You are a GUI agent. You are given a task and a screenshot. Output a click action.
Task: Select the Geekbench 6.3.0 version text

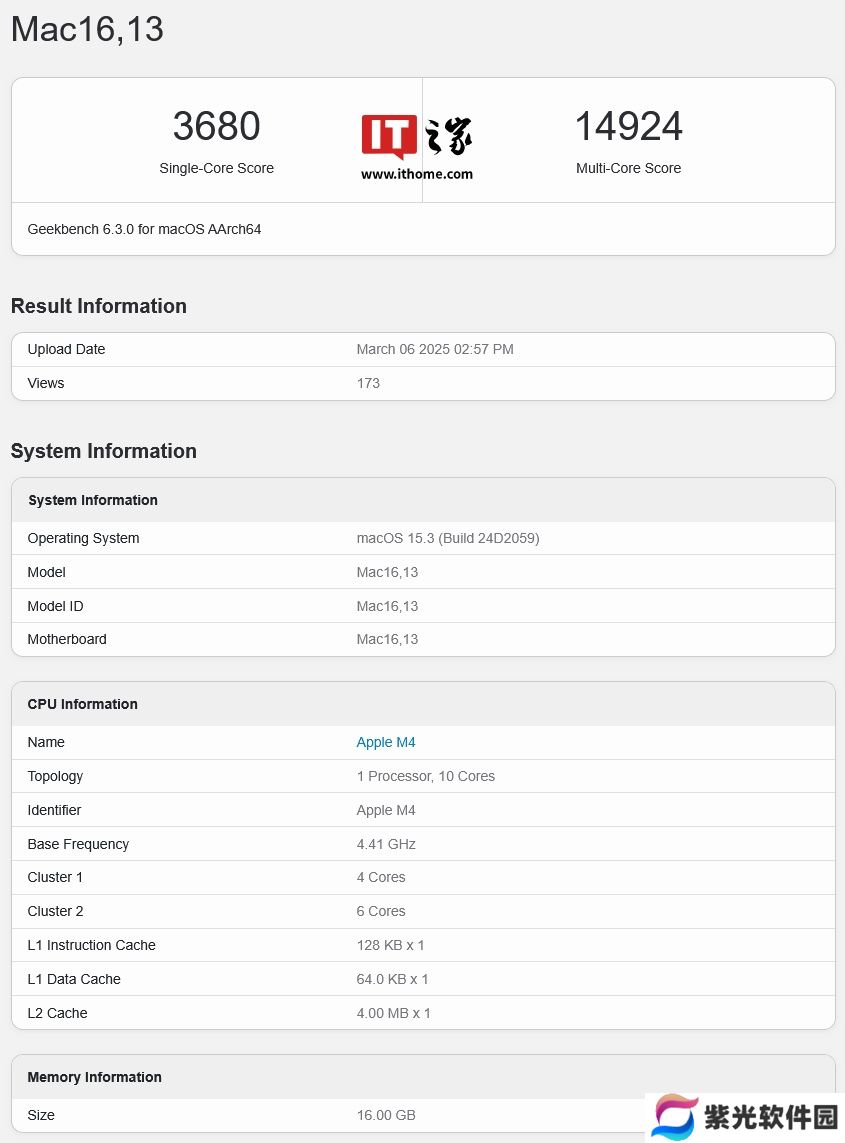pos(144,229)
